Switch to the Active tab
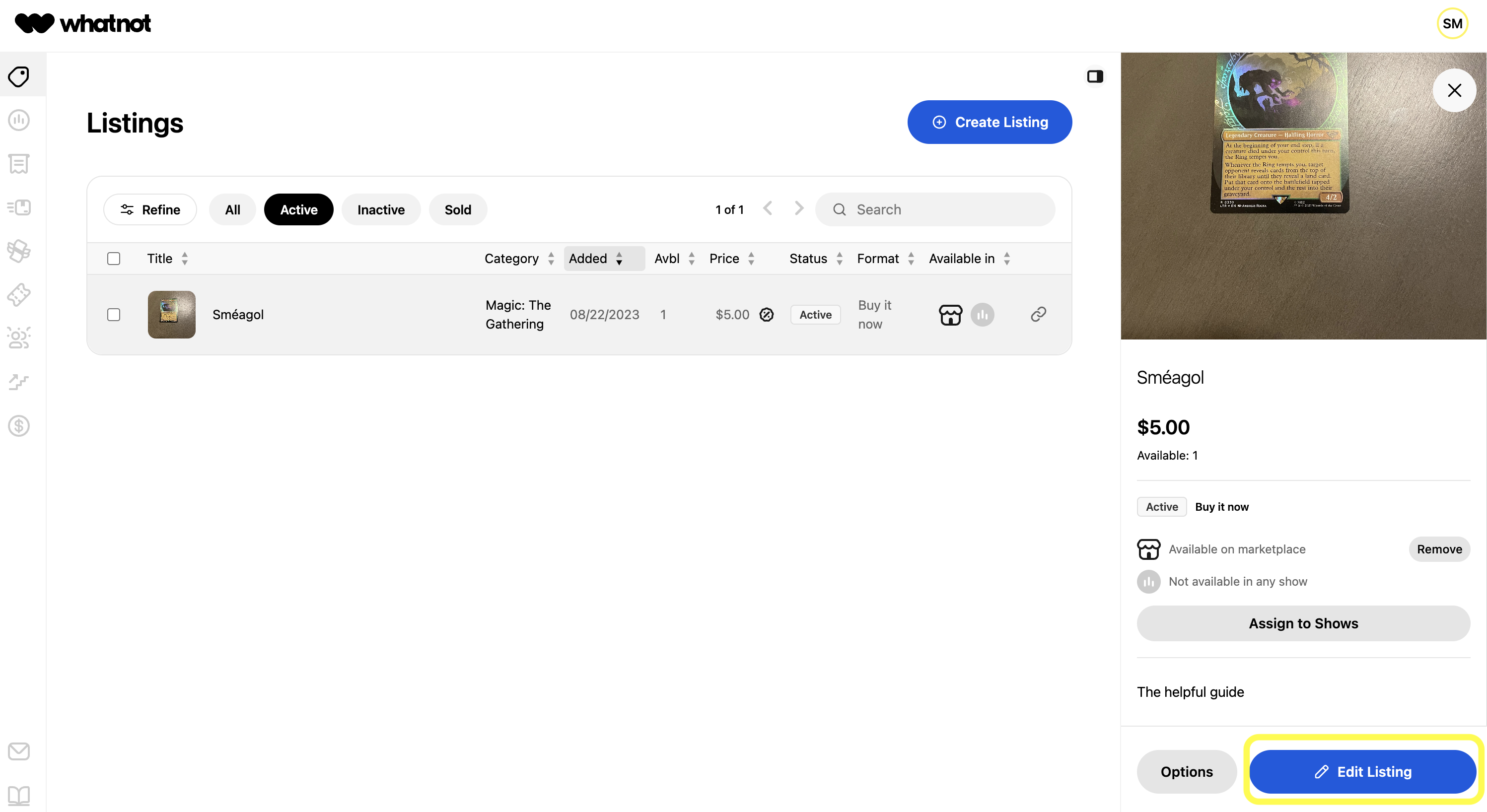 pos(298,209)
